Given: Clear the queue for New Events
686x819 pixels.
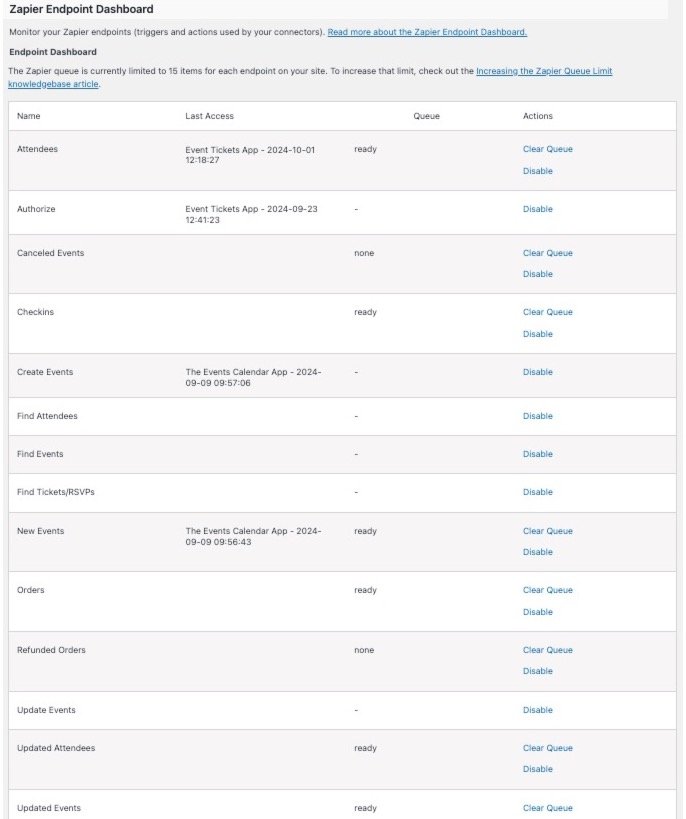Looking at the screenshot, I should pyautogui.click(x=546, y=531).
